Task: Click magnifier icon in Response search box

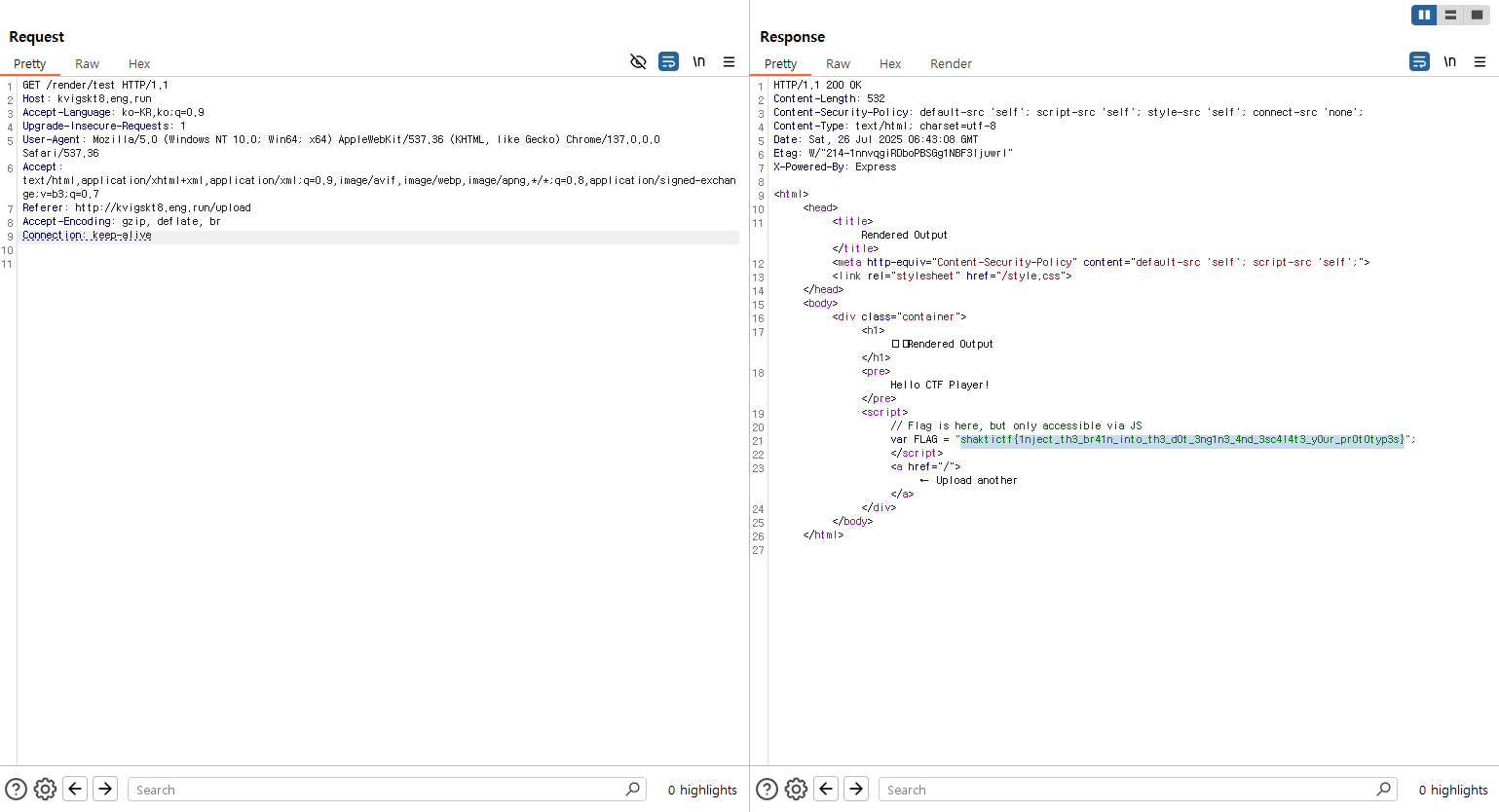Action: [x=1384, y=789]
